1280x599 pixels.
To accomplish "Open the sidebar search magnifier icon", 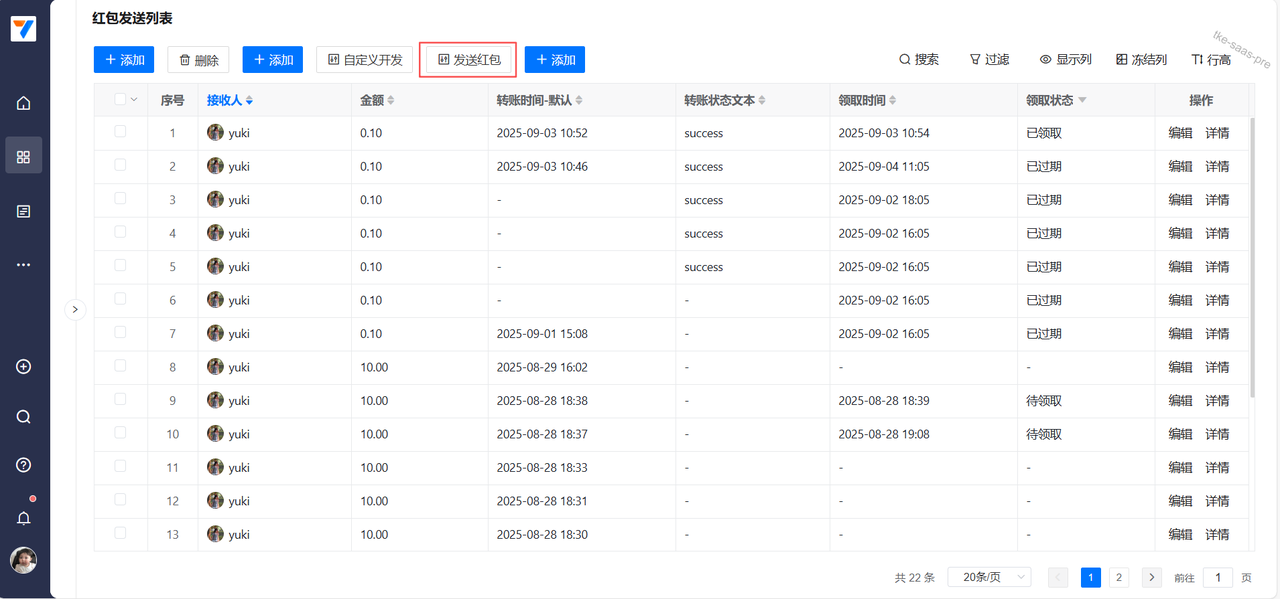I will (24, 417).
